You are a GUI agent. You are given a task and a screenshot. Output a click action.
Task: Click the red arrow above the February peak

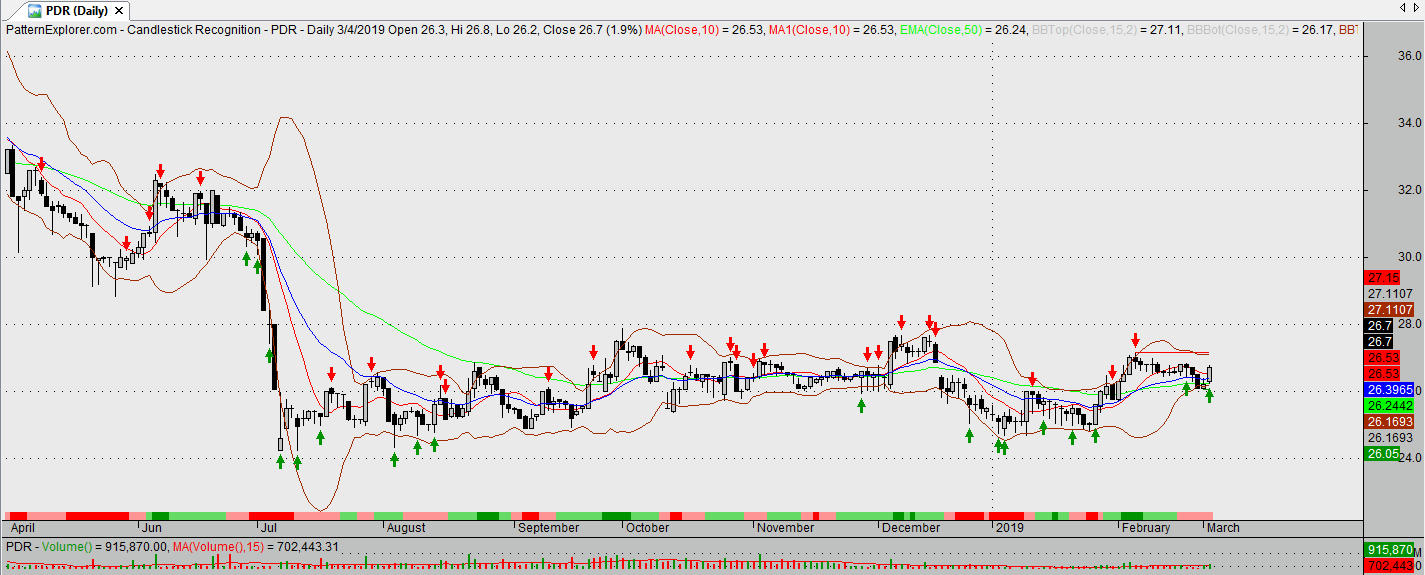(x=1135, y=340)
